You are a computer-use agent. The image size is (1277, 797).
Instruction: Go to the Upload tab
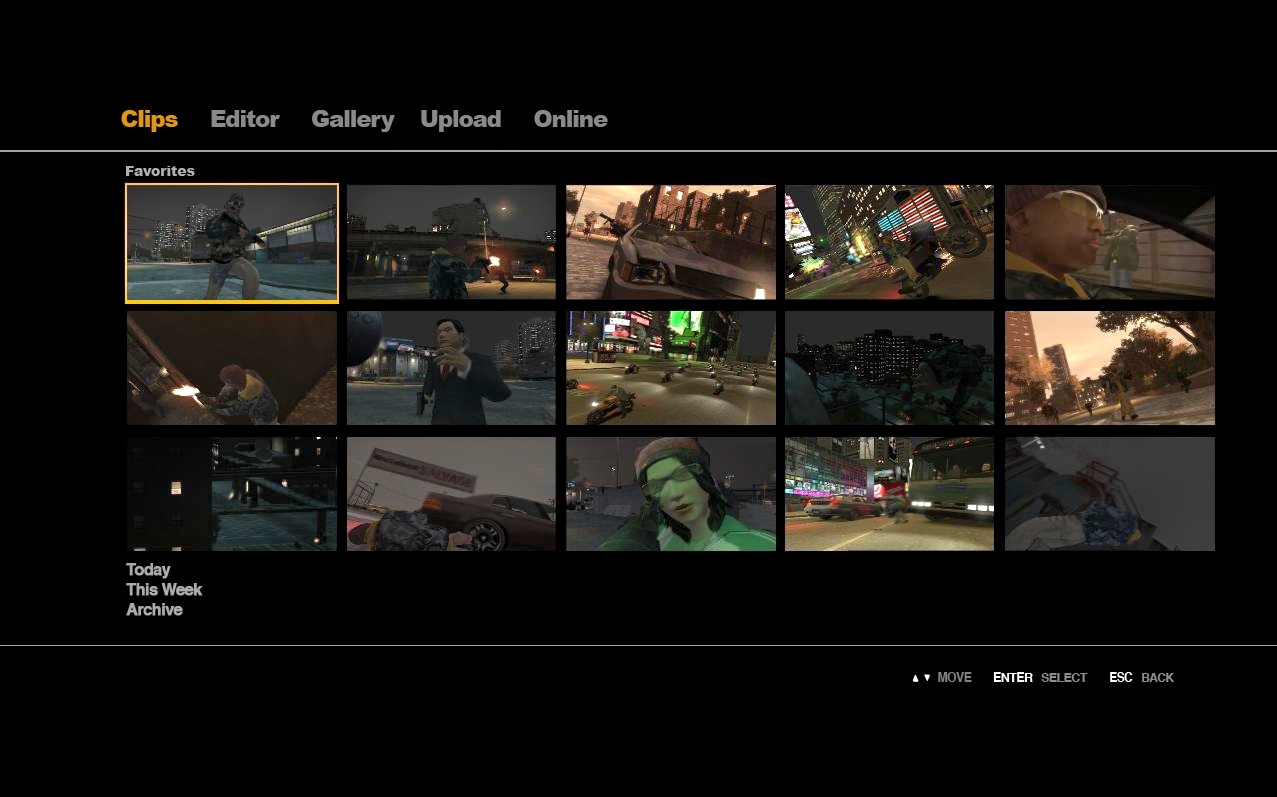[460, 119]
